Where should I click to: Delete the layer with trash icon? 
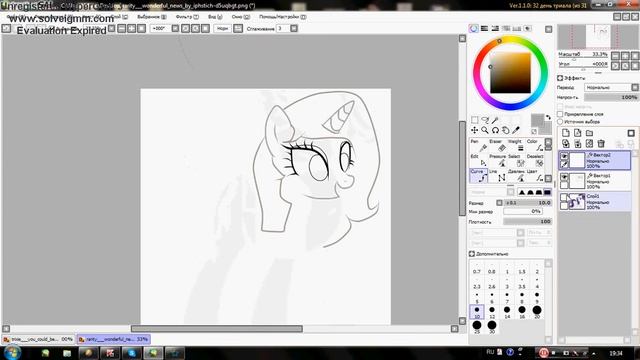601,143
